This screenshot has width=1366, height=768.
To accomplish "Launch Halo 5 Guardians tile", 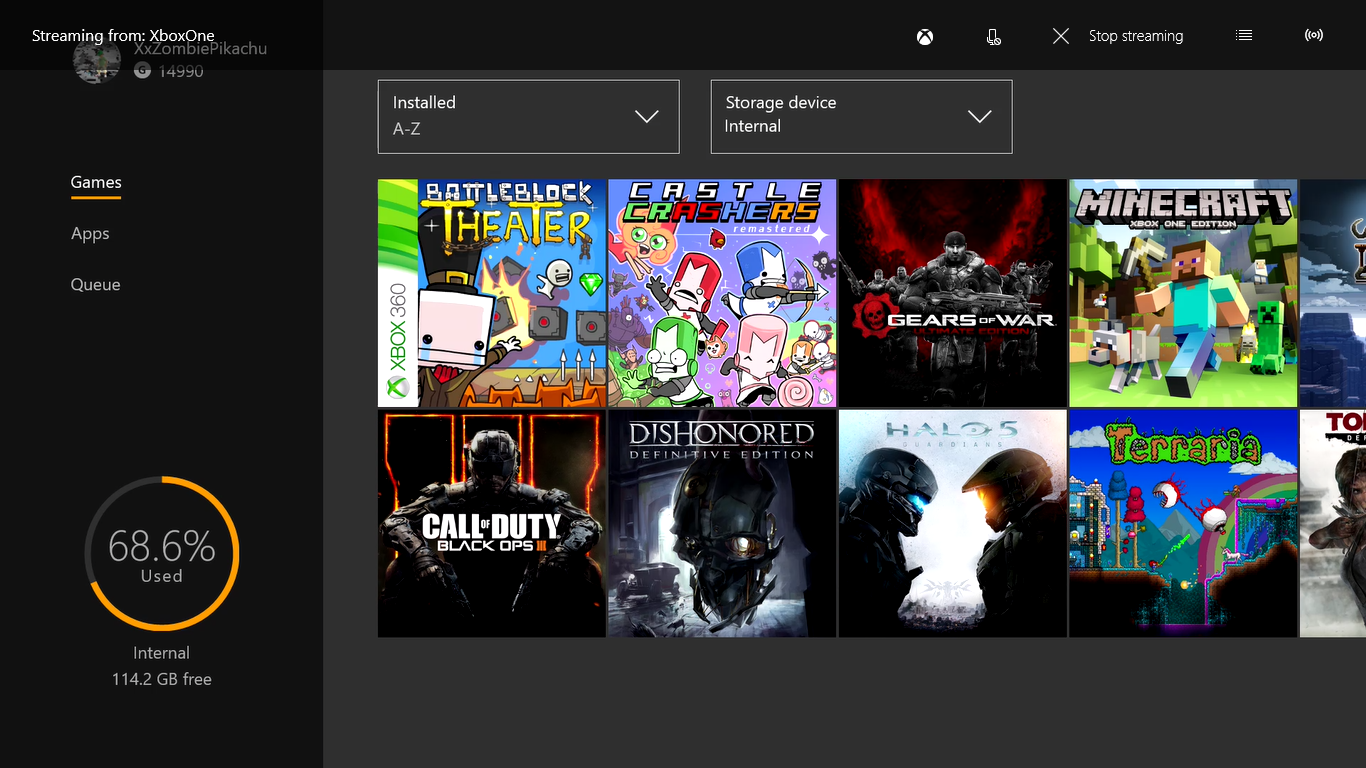I will 953,524.
